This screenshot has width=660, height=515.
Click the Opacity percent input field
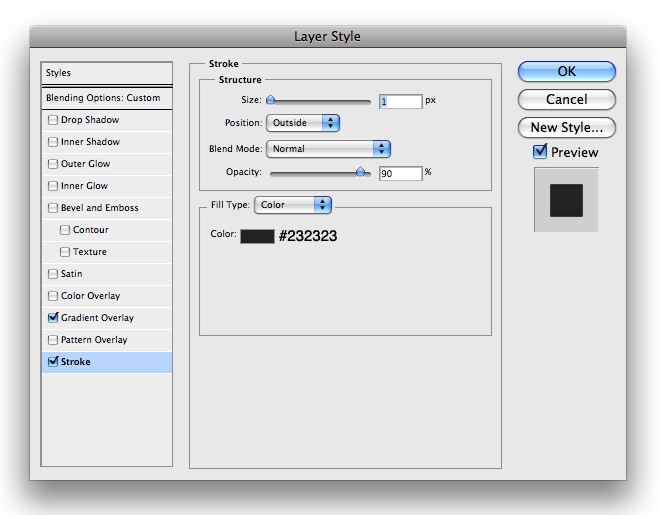400,173
